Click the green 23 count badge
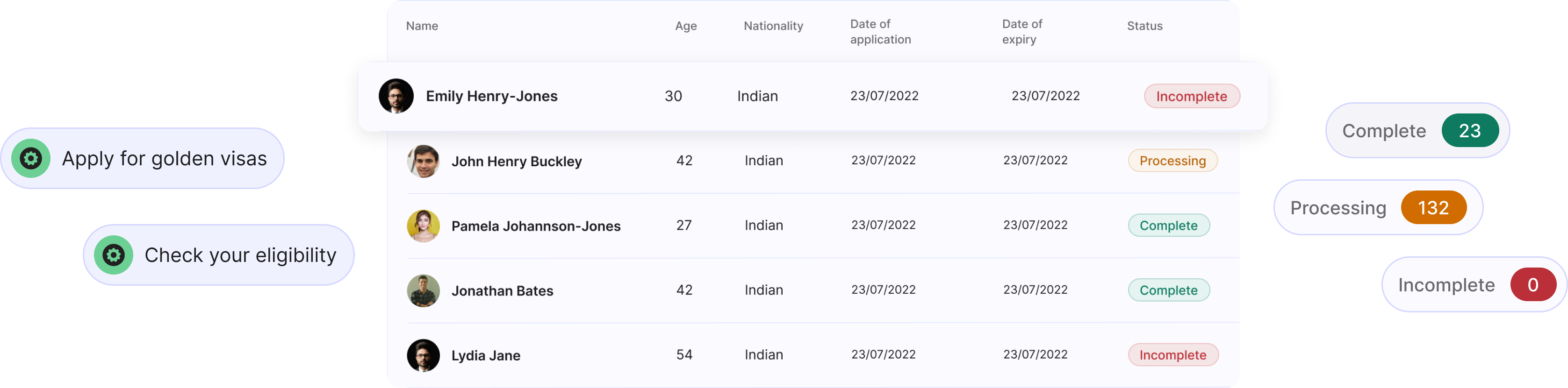 click(x=1469, y=130)
